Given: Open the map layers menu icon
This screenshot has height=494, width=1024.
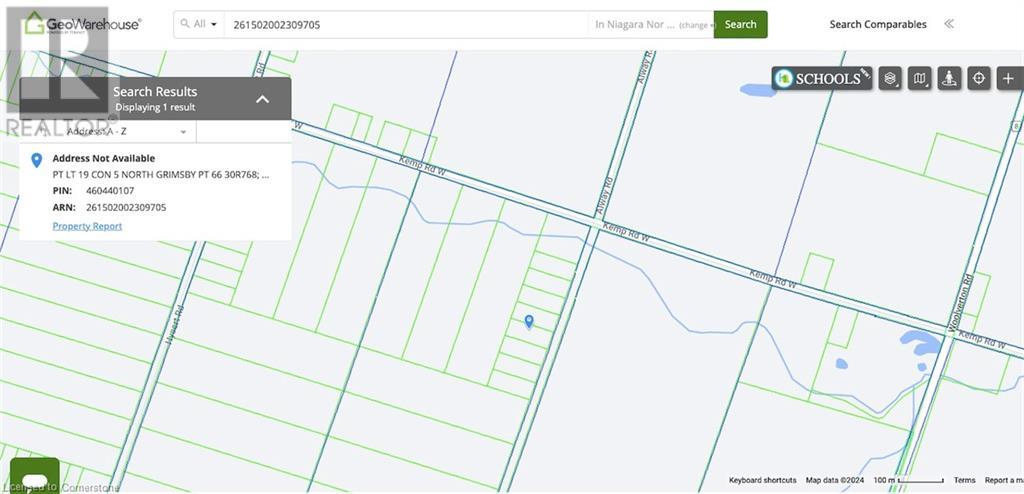Looking at the screenshot, I should [x=890, y=78].
